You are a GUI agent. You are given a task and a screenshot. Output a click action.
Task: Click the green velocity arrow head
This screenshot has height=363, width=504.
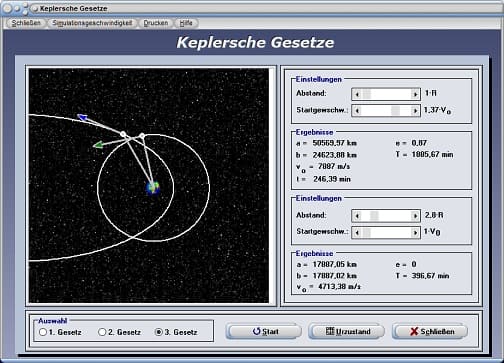(x=98, y=145)
